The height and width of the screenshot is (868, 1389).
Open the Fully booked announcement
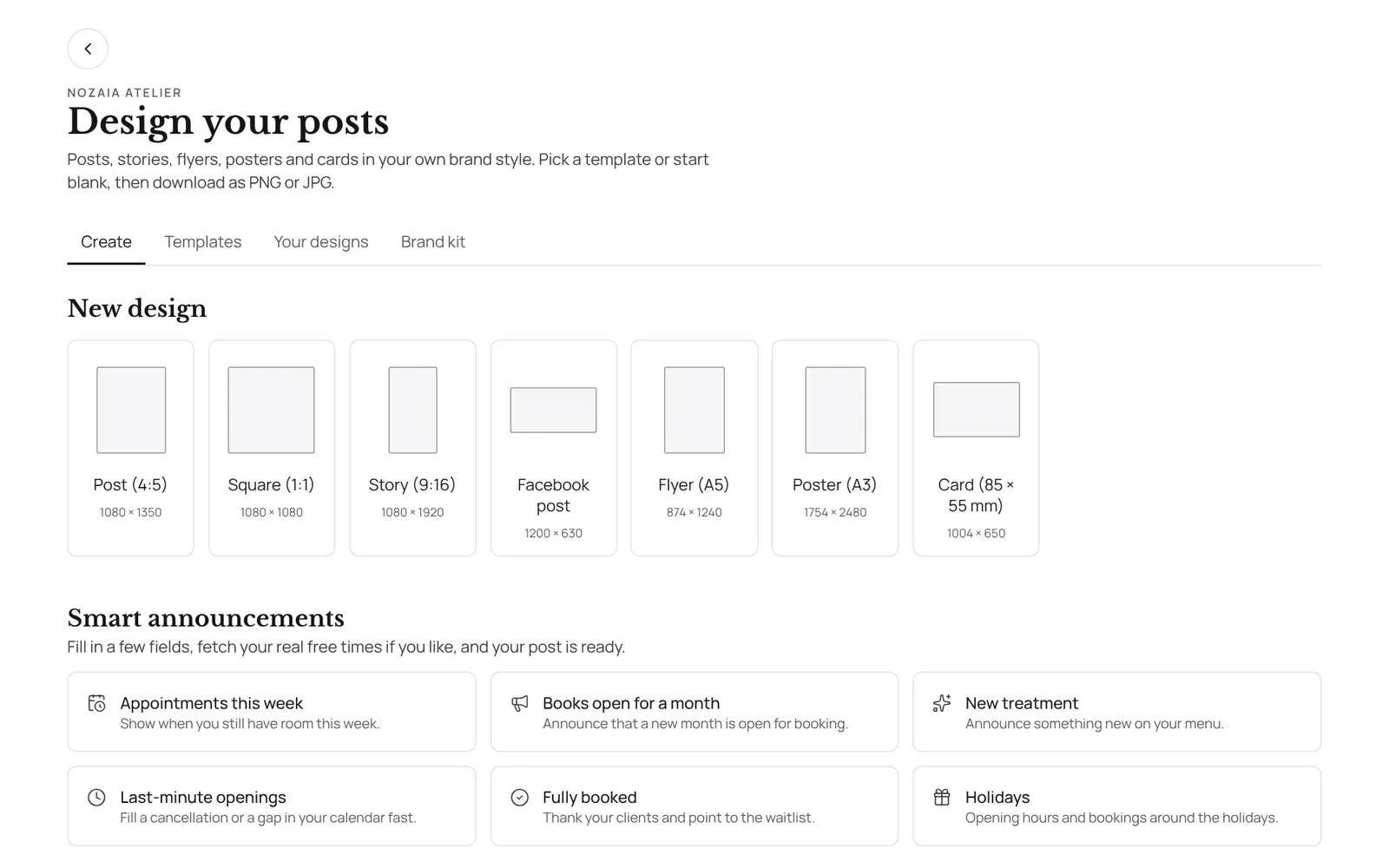[x=694, y=806]
